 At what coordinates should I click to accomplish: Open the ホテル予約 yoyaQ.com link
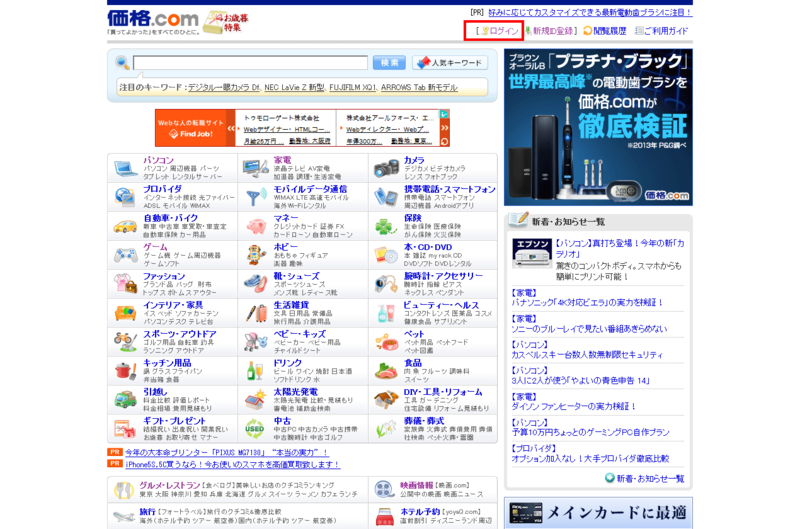tap(419, 512)
